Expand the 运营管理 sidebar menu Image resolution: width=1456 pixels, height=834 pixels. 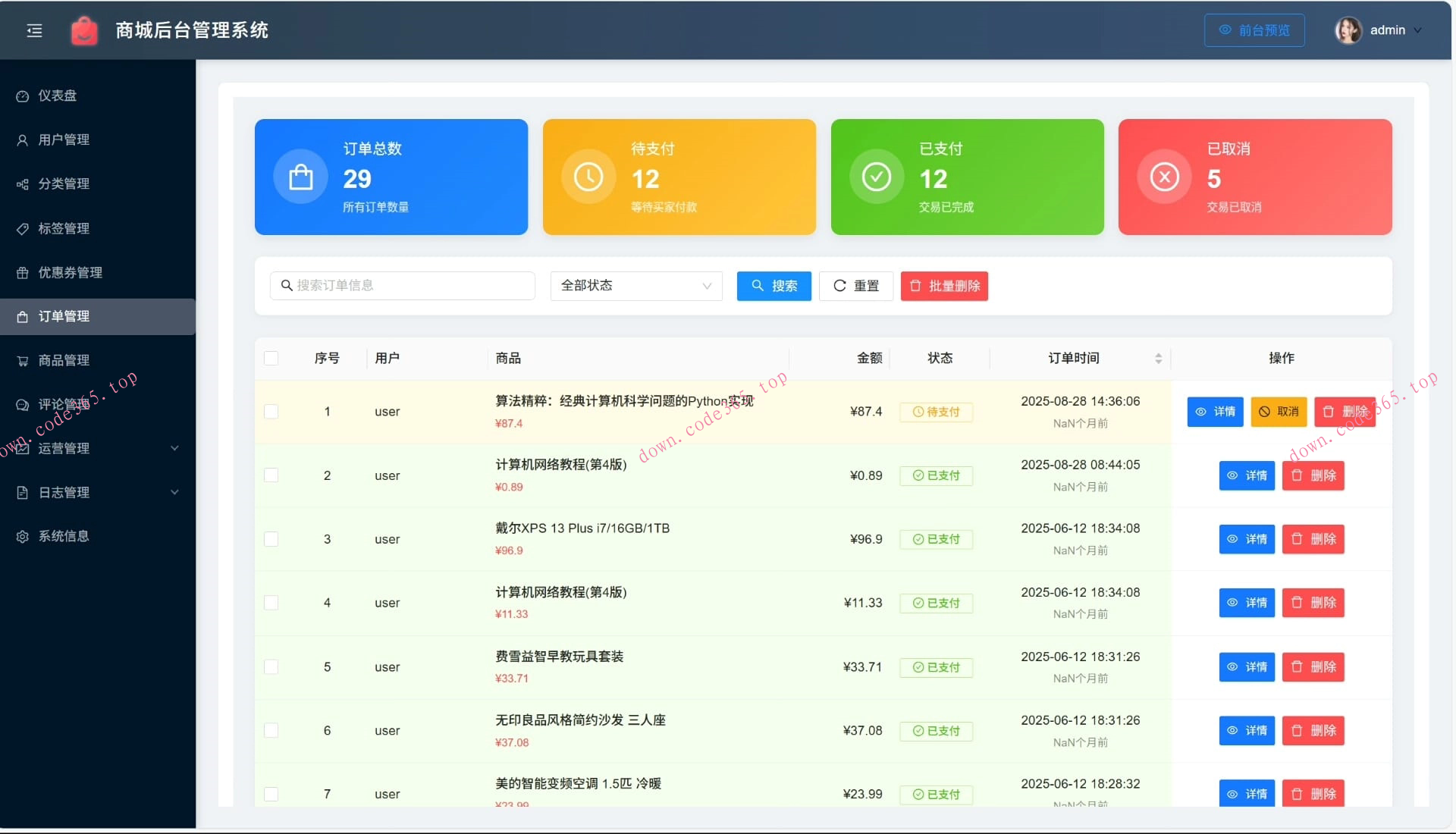64,448
